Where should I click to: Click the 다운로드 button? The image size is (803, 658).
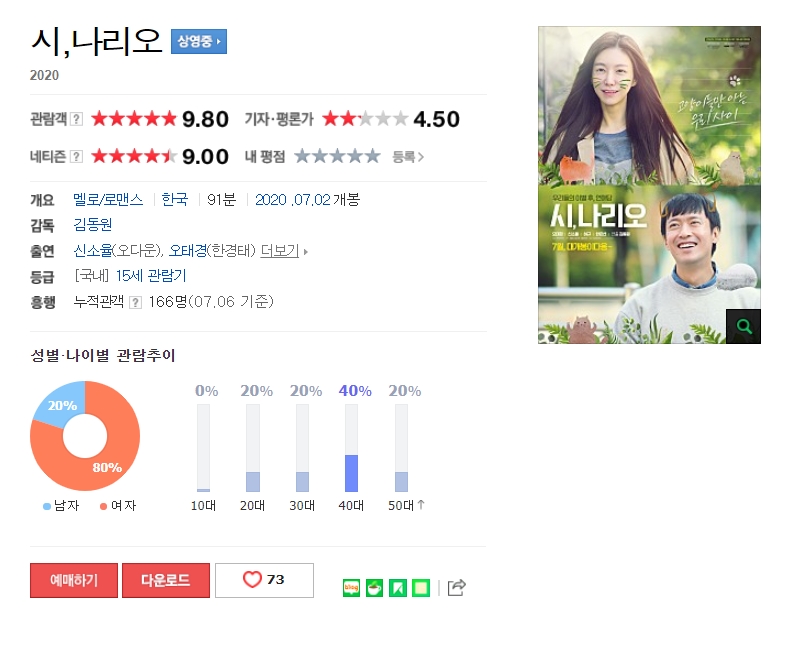coord(166,580)
